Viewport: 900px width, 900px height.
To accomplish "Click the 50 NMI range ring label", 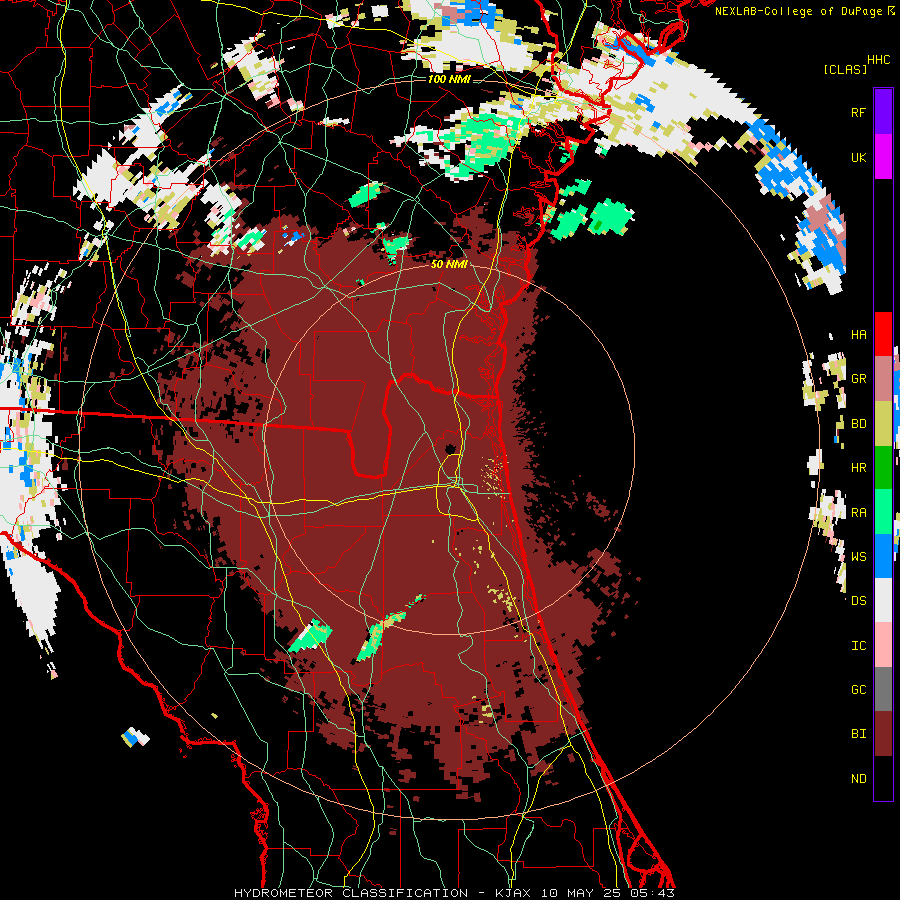I will click(448, 264).
